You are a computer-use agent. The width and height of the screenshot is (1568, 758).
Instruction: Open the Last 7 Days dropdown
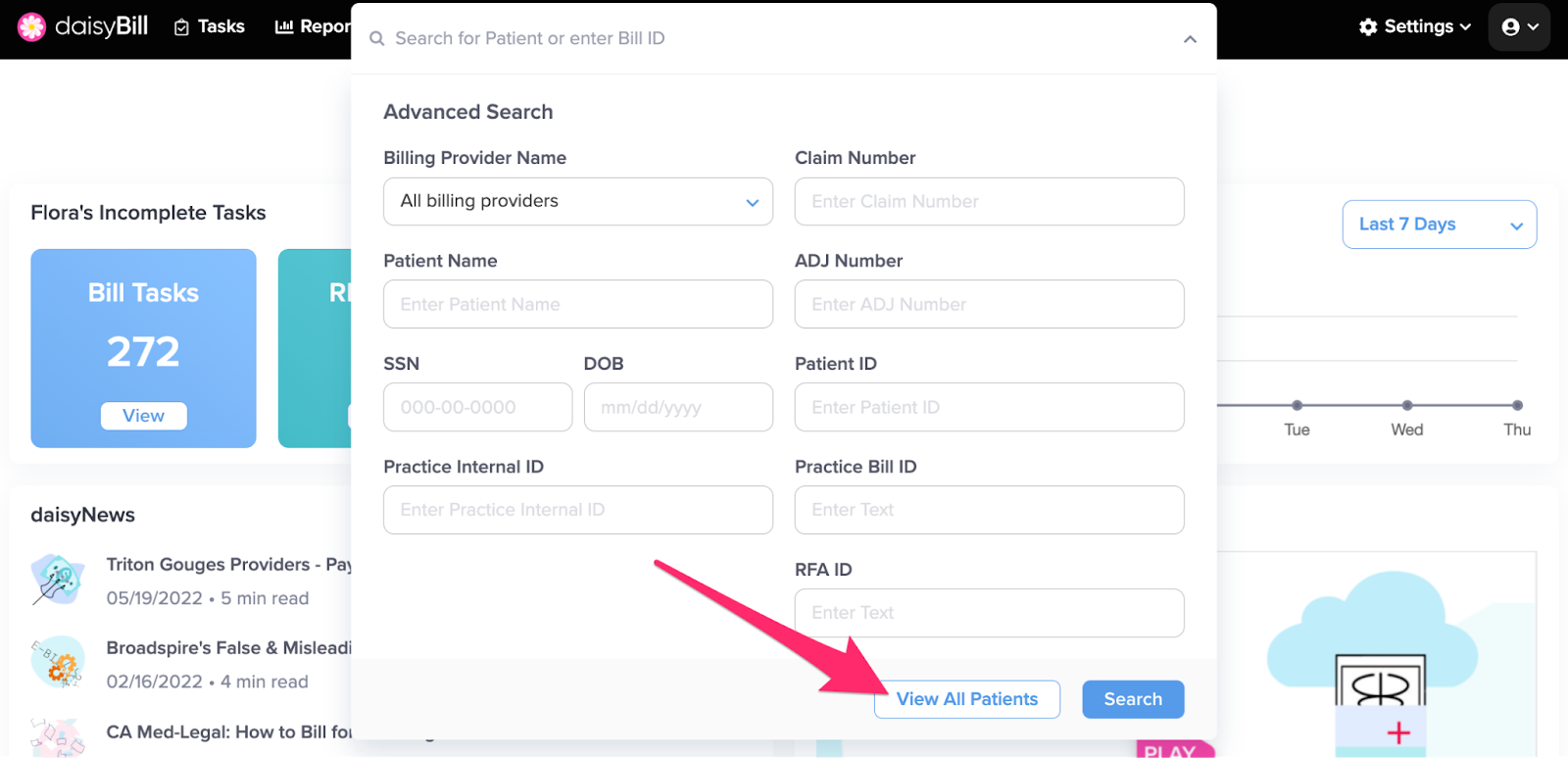pos(1439,225)
